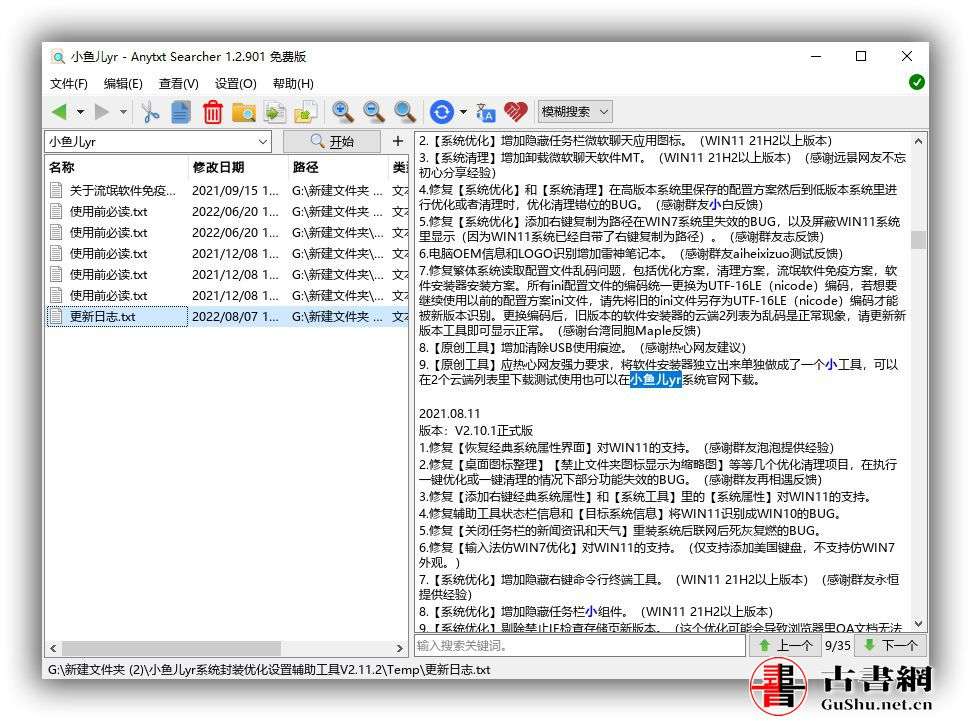Click the folder with magnifier icon
The image size is (971, 721).
tap(244, 112)
